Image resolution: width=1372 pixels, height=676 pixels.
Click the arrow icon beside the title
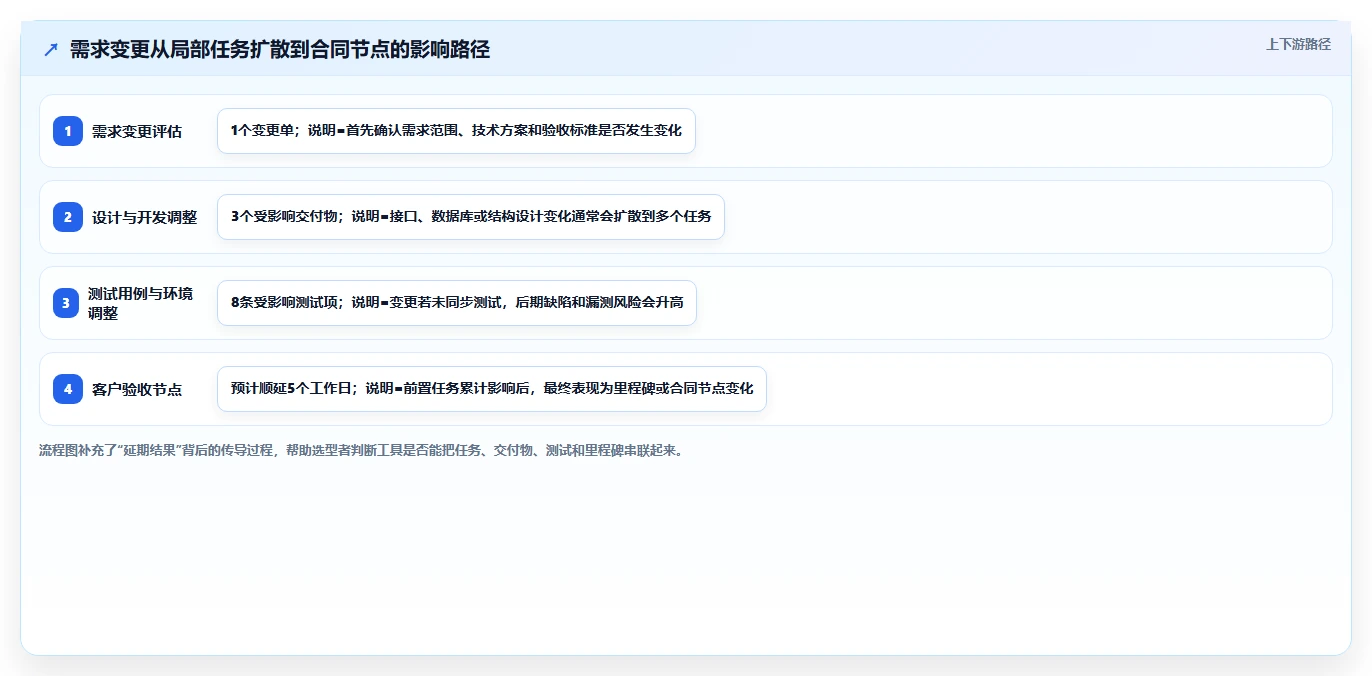point(51,50)
